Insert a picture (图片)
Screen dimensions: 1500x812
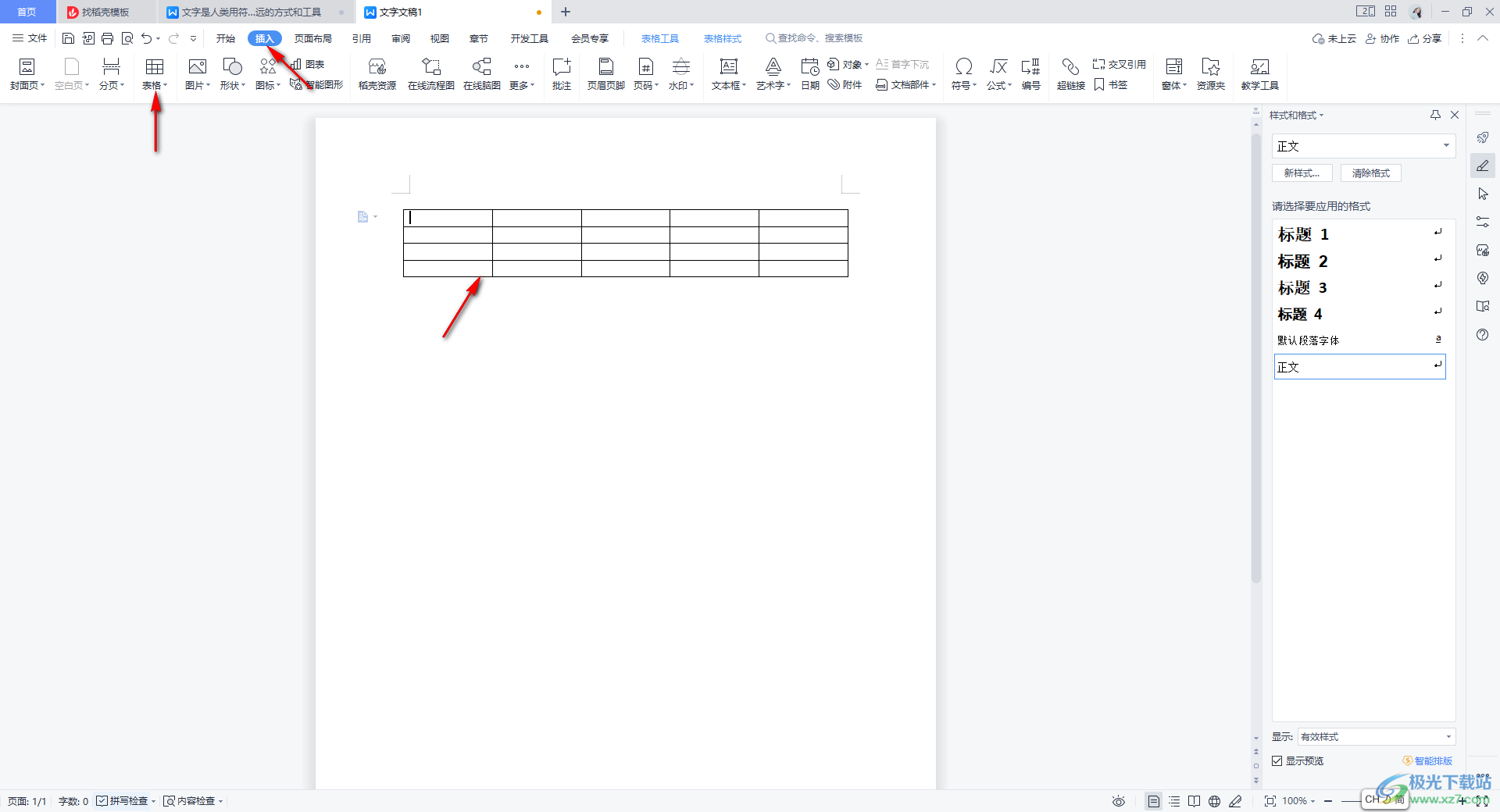coord(198,74)
